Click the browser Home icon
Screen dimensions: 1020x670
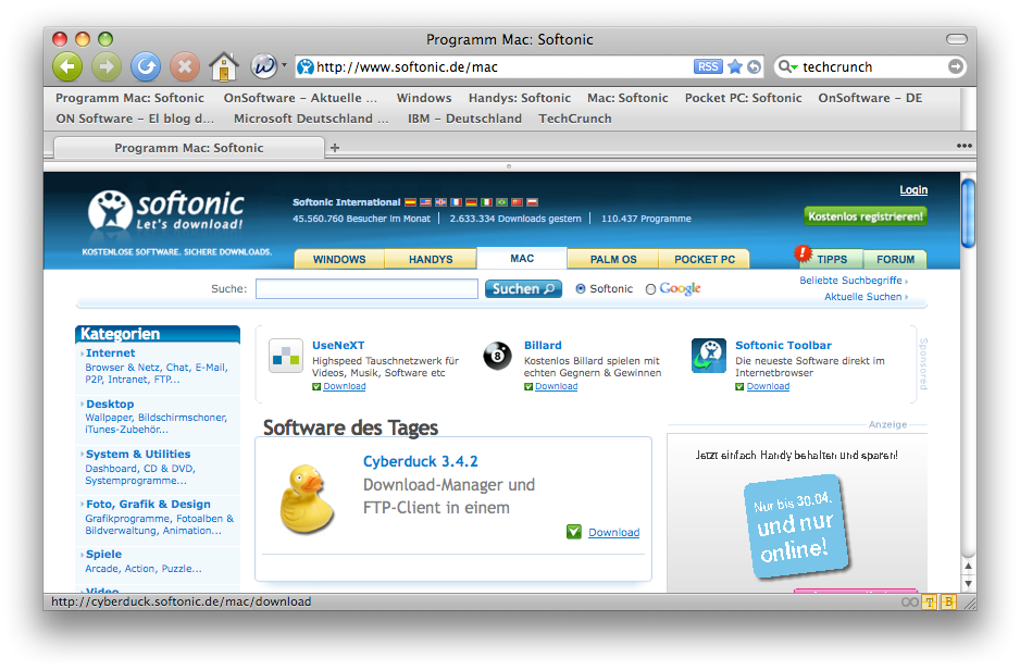[221, 66]
